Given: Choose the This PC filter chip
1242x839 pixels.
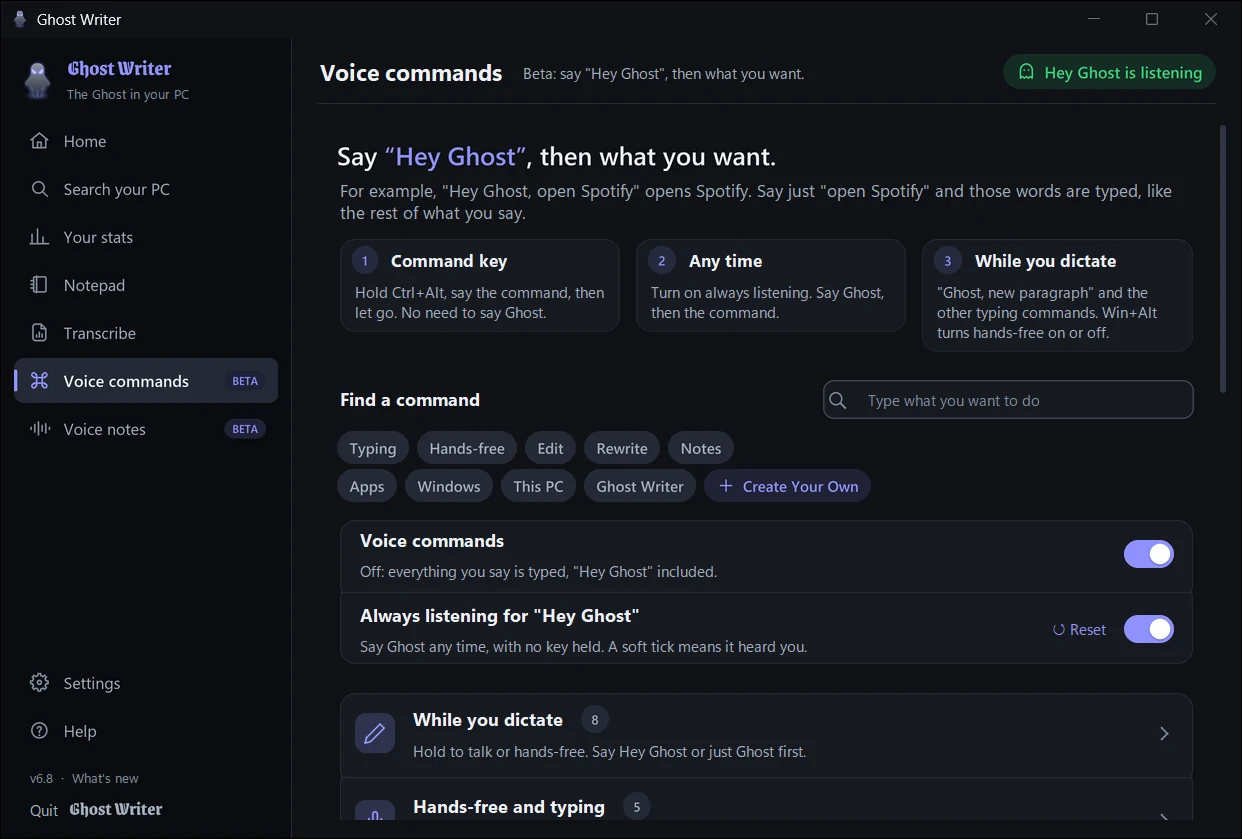Looking at the screenshot, I should pyautogui.click(x=539, y=486).
